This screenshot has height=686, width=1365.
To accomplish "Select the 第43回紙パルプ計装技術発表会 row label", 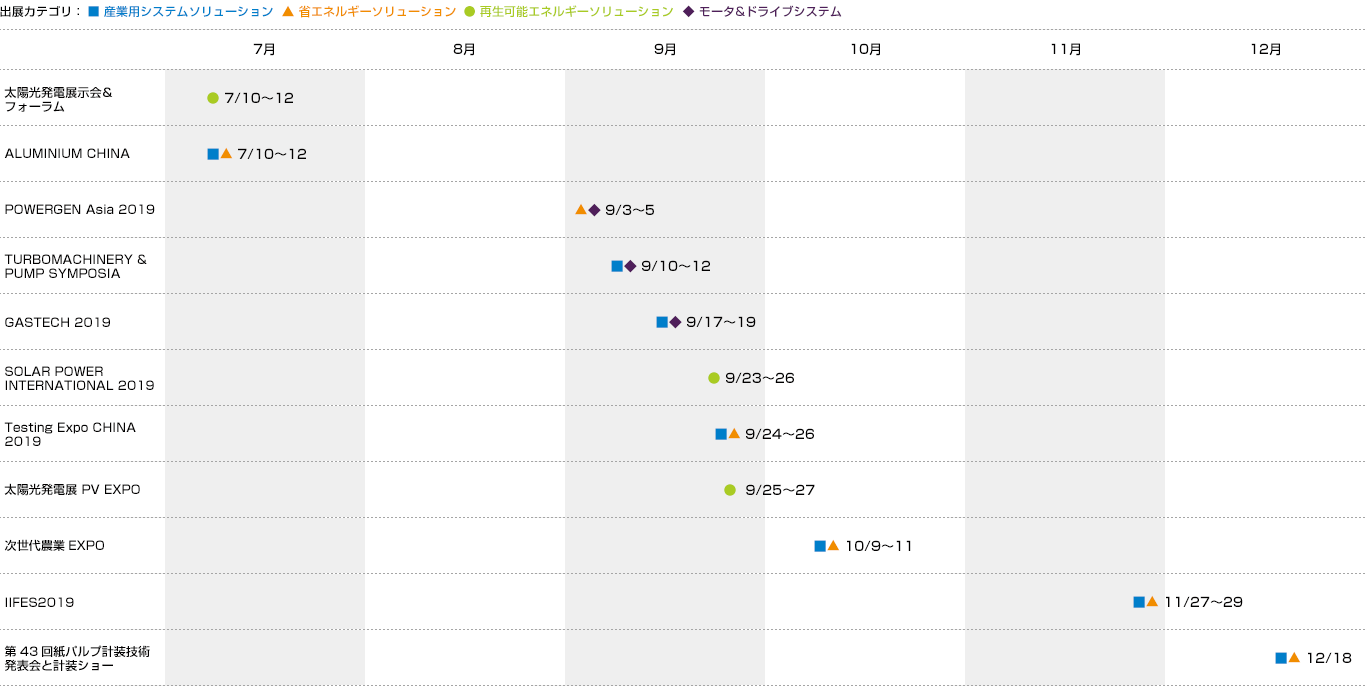I will point(77,658).
